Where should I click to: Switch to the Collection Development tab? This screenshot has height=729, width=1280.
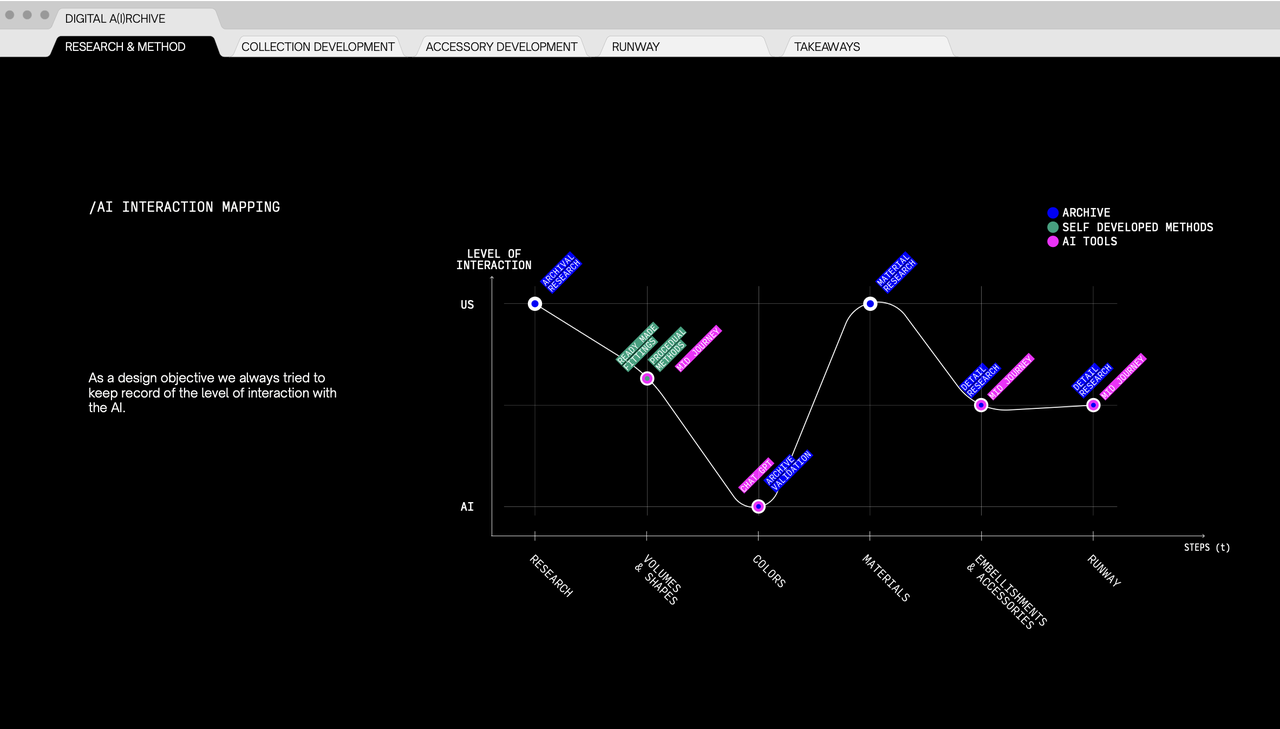317,47
